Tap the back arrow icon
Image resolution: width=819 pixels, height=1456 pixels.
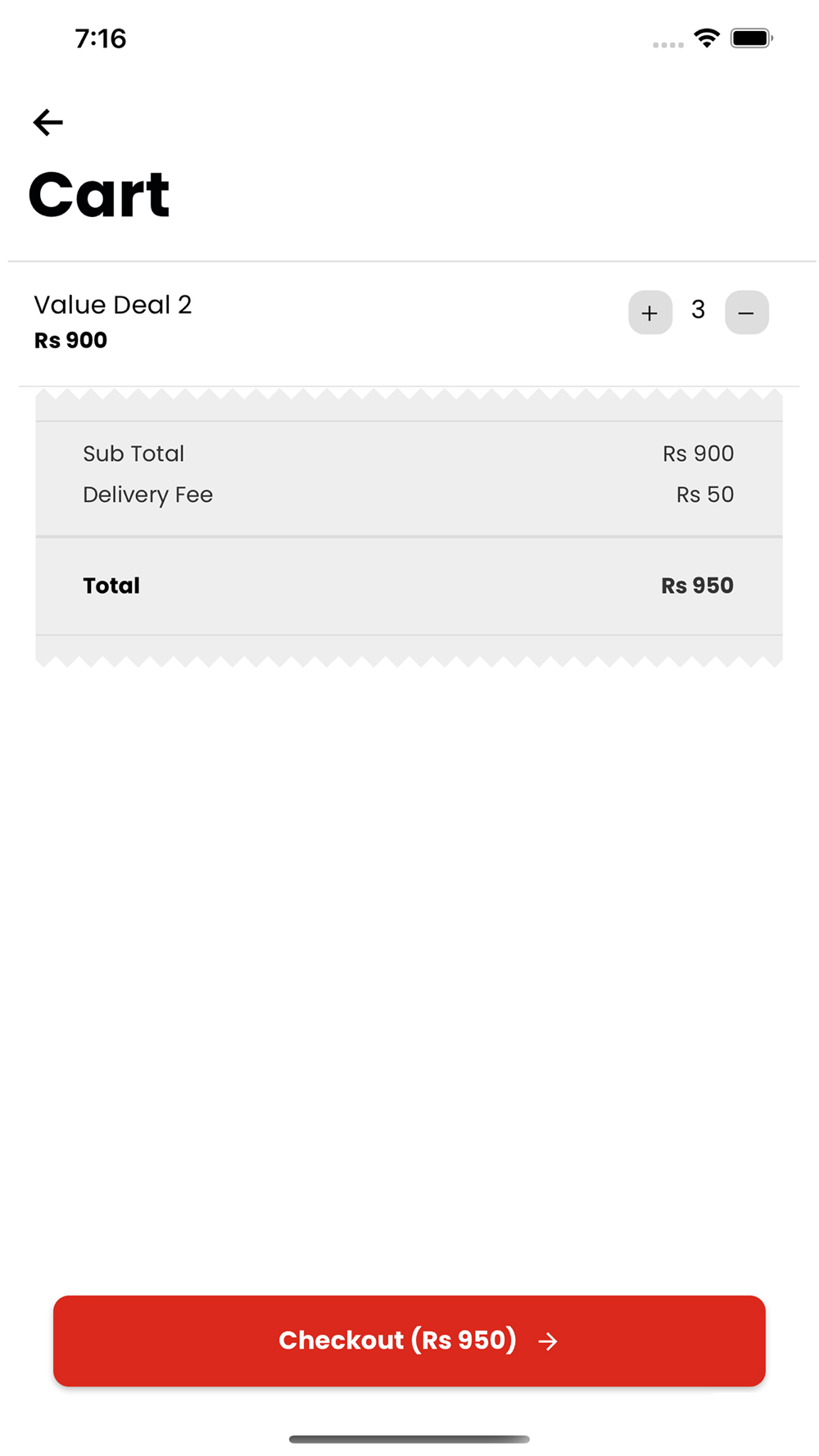tap(48, 122)
